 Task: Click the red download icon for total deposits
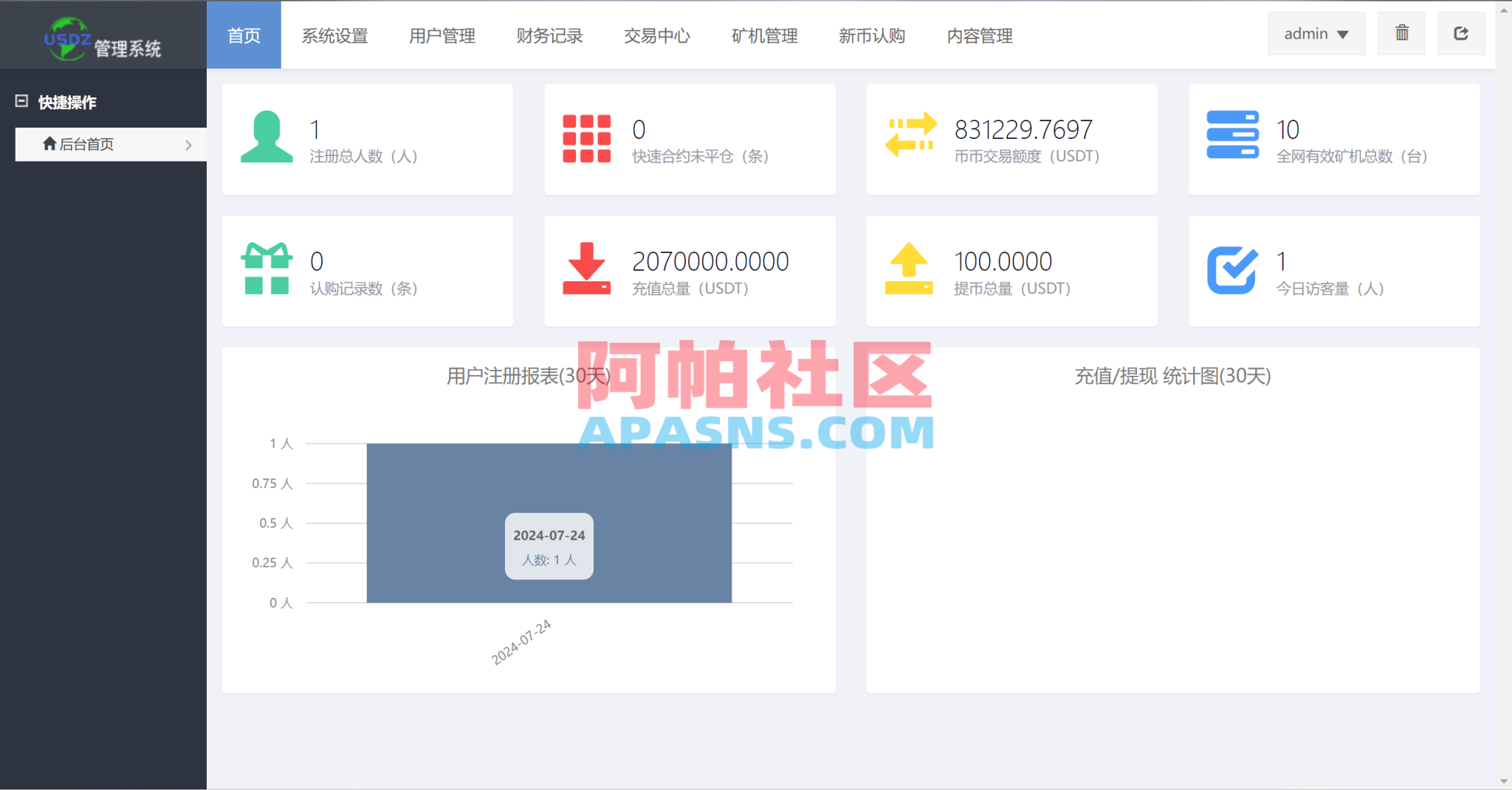[587, 269]
